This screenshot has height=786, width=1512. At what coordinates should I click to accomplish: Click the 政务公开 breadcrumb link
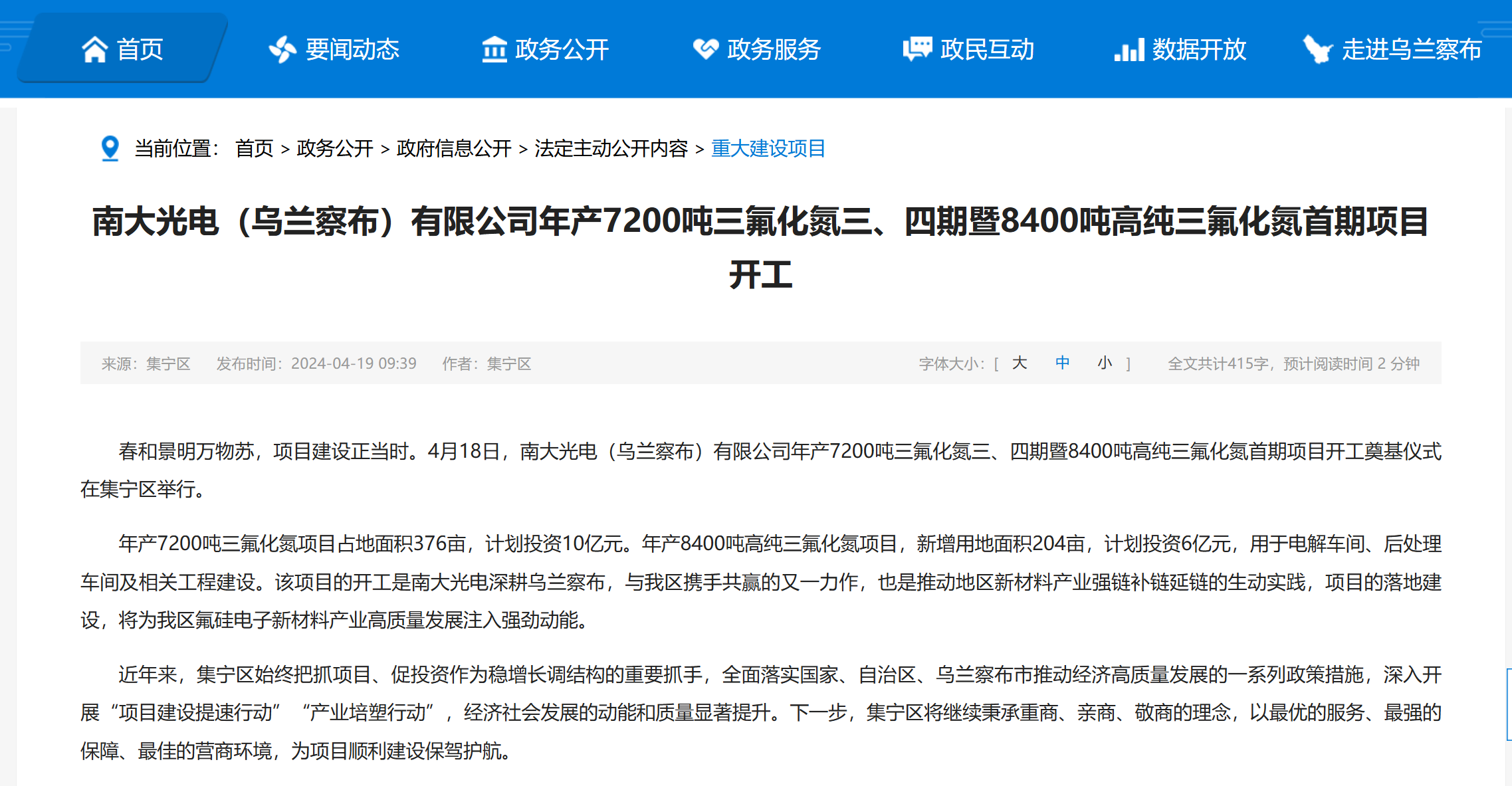[x=334, y=148]
